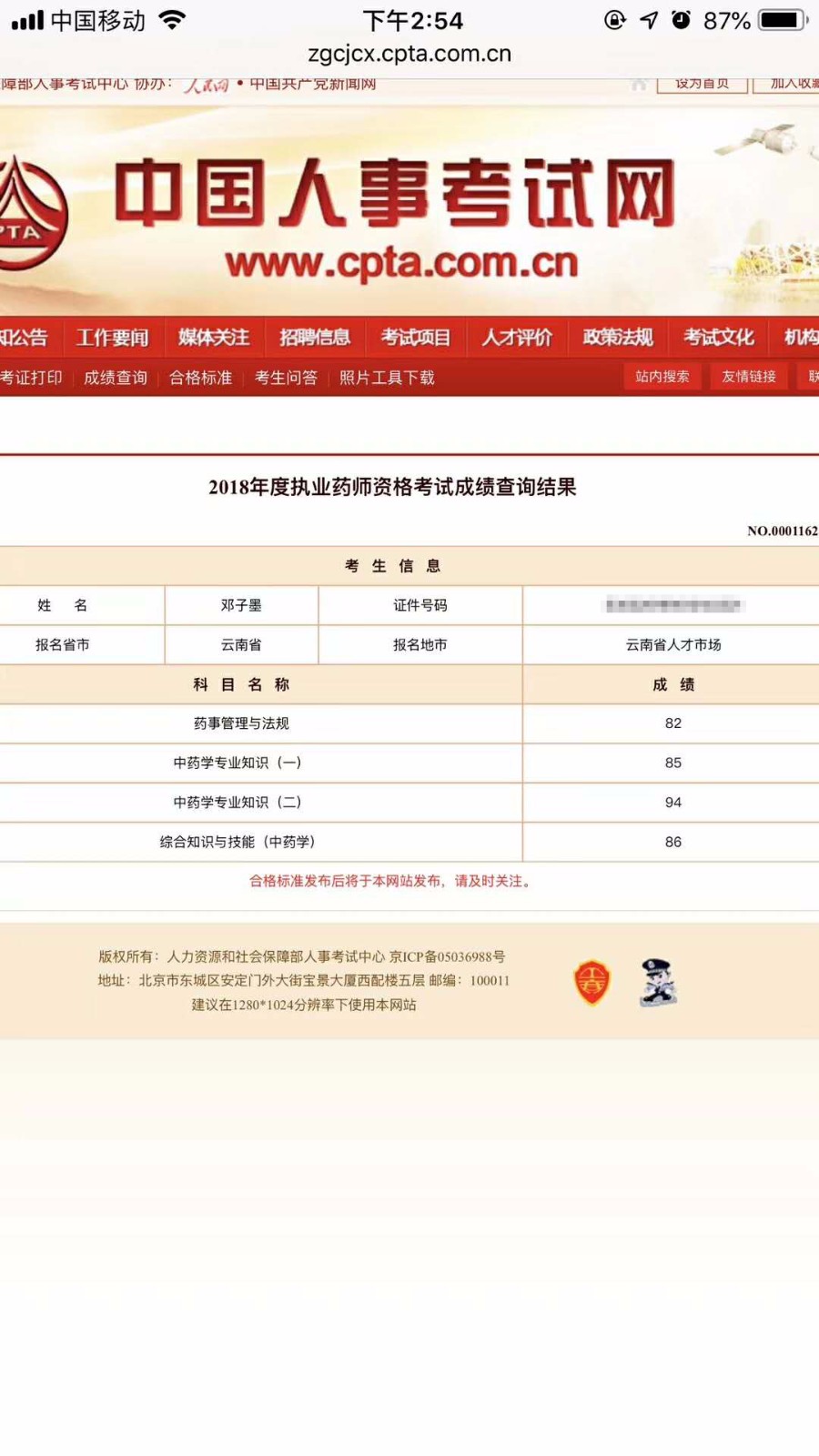
Task: Open the 政策法规 menu tab
Action: [618, 338]
